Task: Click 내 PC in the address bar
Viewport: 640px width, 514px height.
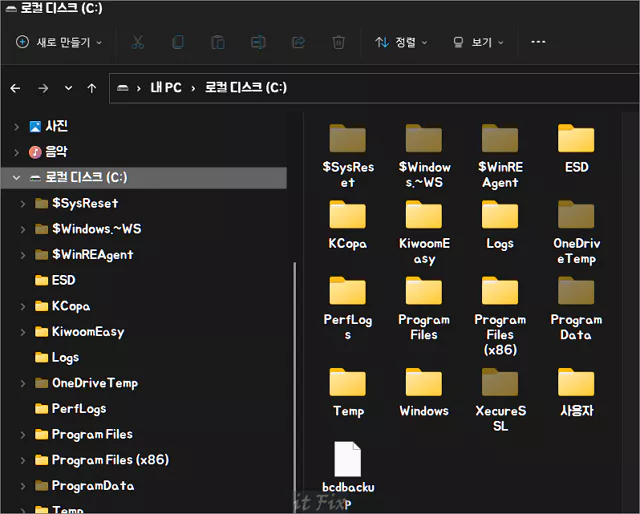Action: click(166, 87)
